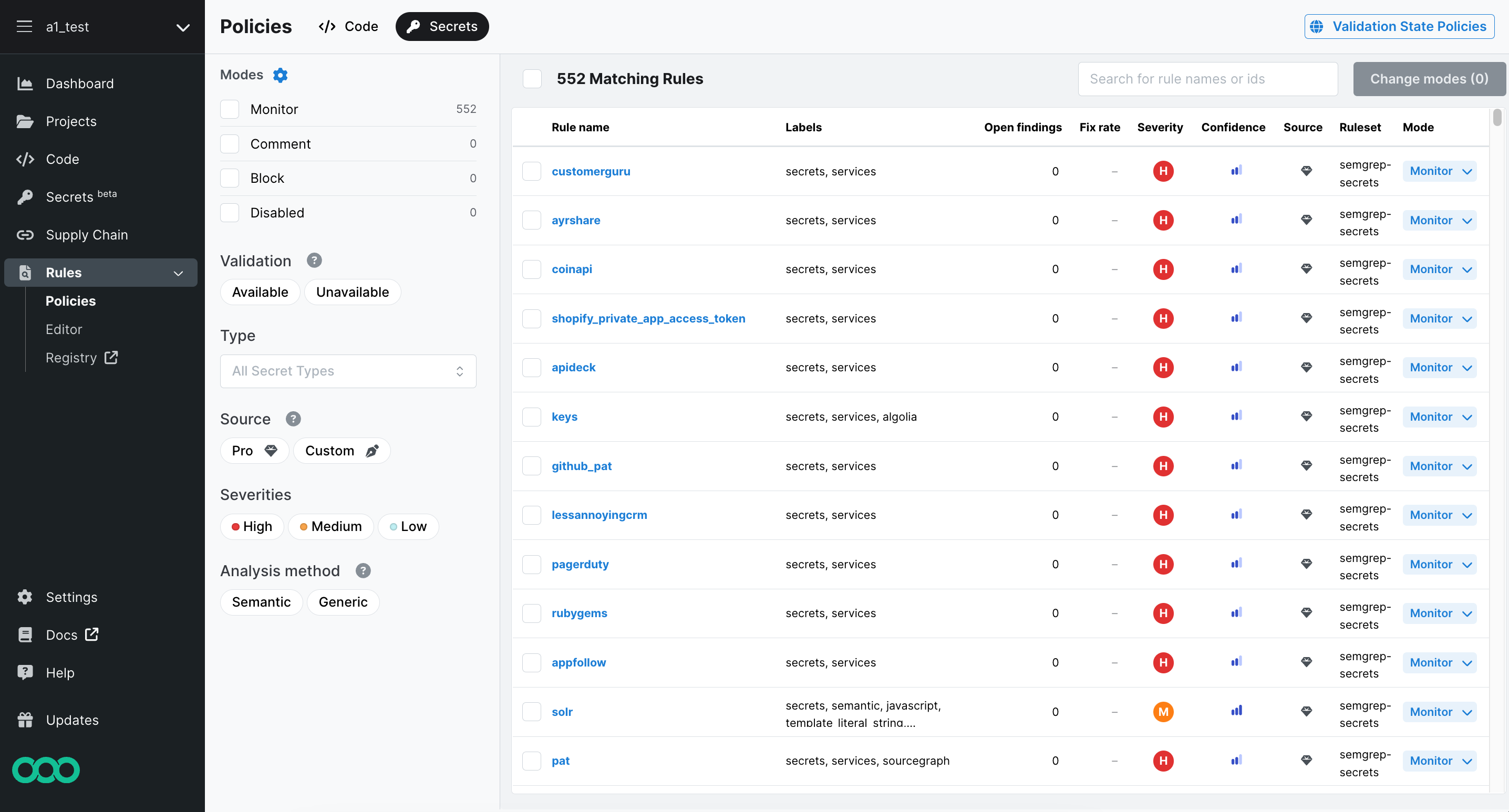
Task: Check the customerguru rule row checkbox
Action: coord(532,171)
